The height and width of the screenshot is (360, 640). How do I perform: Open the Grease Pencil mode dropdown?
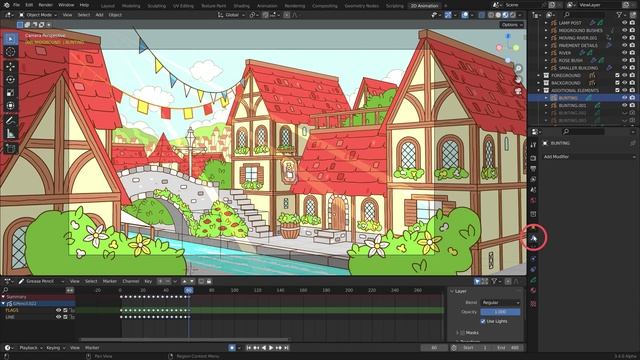coord(41,281)
